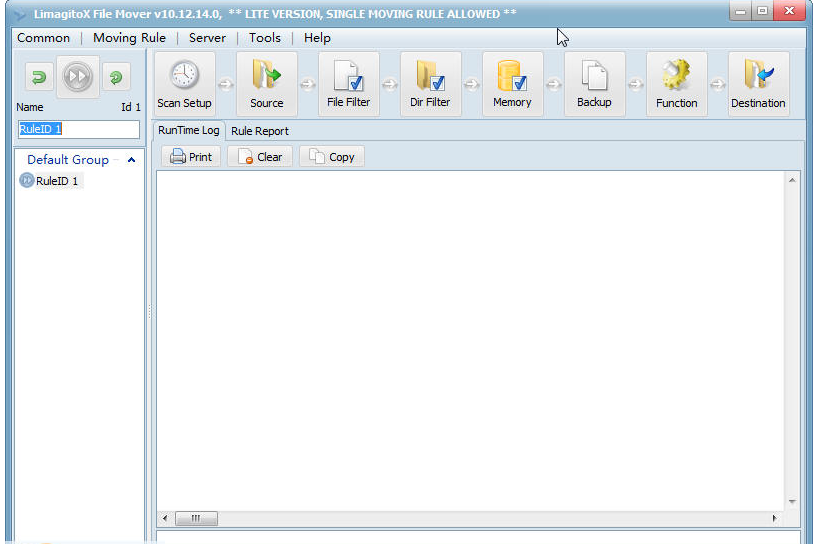Collapse the Default Group list

tap(131, 160)
